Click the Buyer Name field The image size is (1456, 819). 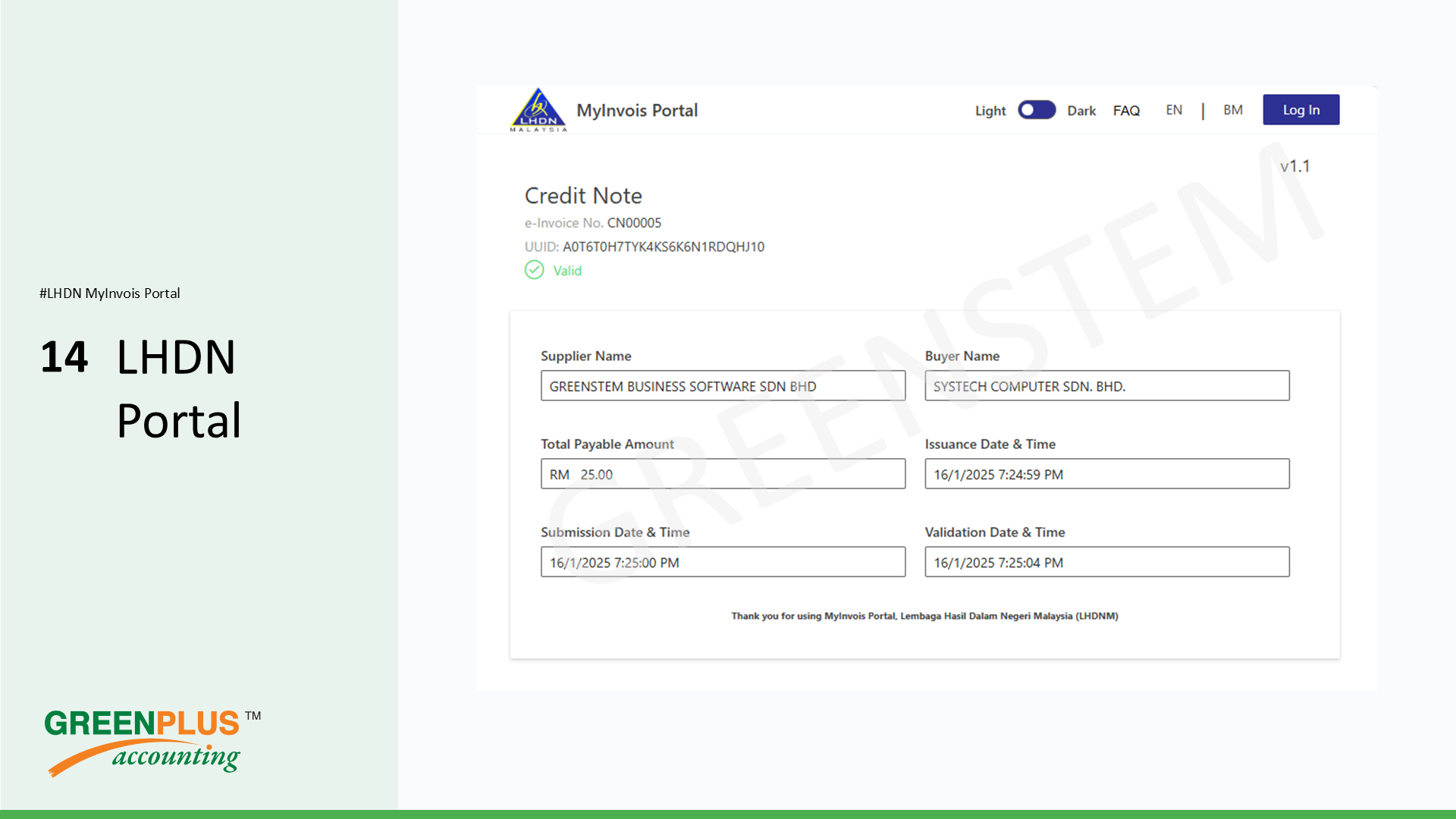pos(1107,386)
